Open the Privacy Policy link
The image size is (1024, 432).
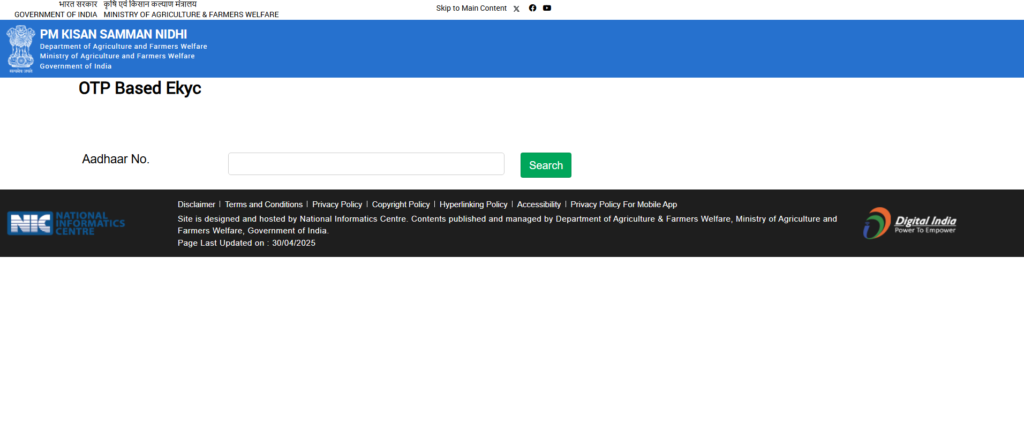[x=337, y=204]
